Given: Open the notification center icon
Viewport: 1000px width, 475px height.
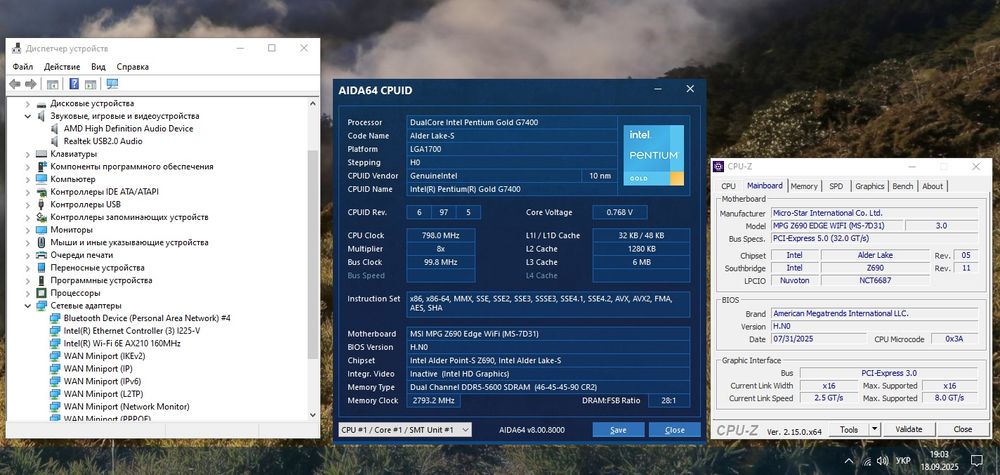Looking at the screenshot, I should click(976, 460).
